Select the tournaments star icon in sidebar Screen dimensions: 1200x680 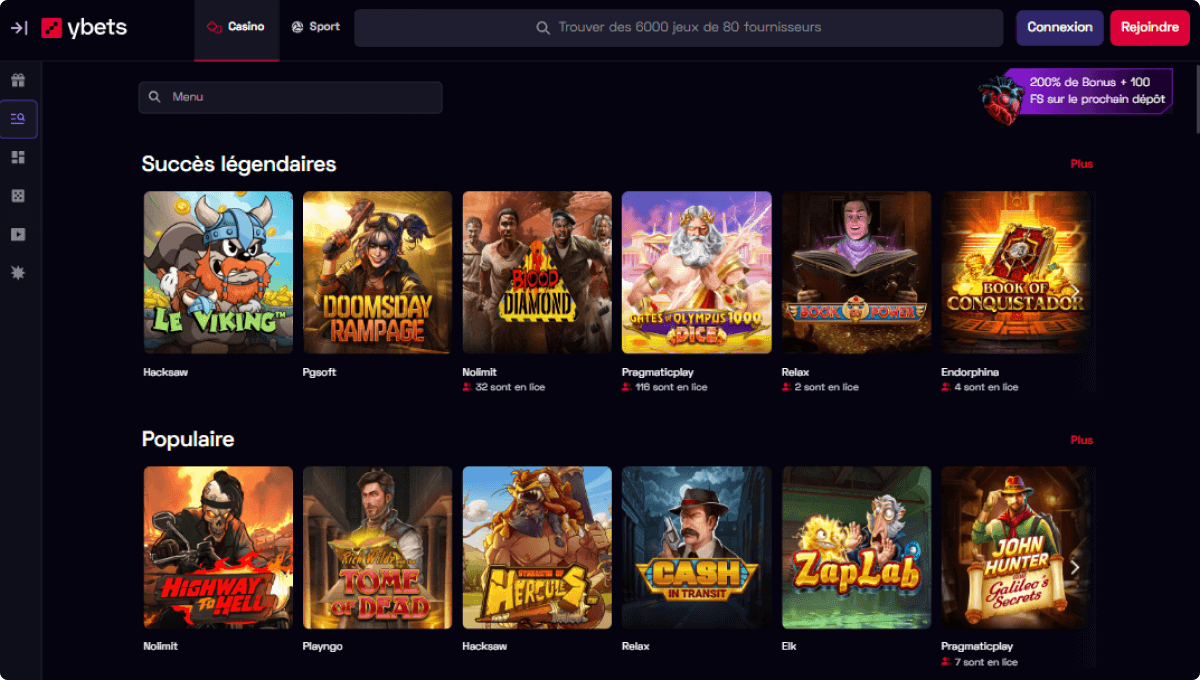[18, 271]
